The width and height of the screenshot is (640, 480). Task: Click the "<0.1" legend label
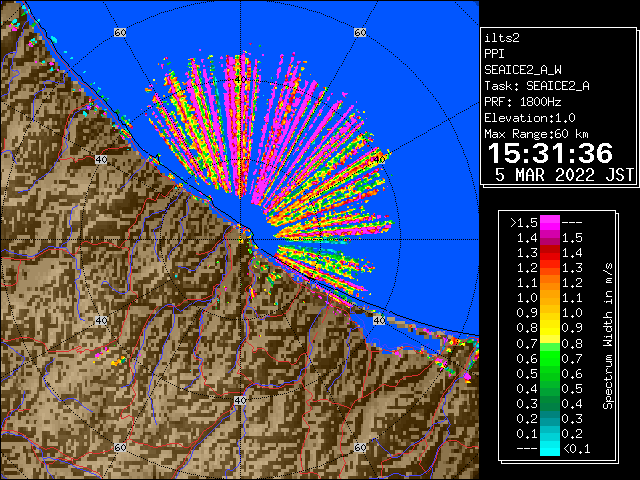(576, 449)
